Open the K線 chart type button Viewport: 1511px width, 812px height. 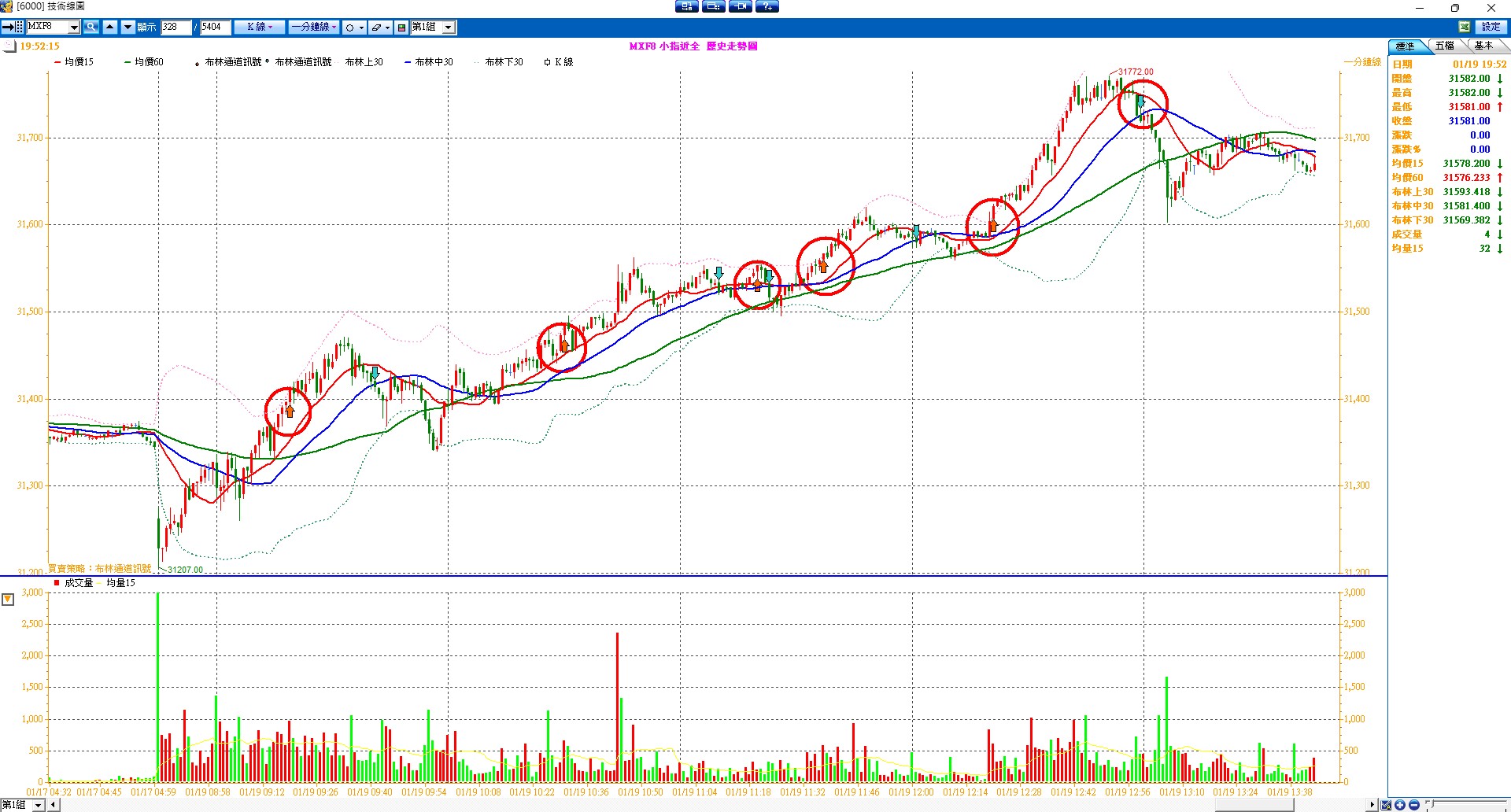[259, 28]
